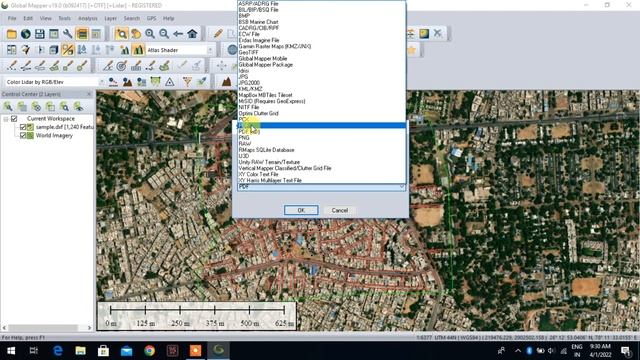Collapse the Current Workspace tree node
The image size is (640, 360).
tap(6, 119)
